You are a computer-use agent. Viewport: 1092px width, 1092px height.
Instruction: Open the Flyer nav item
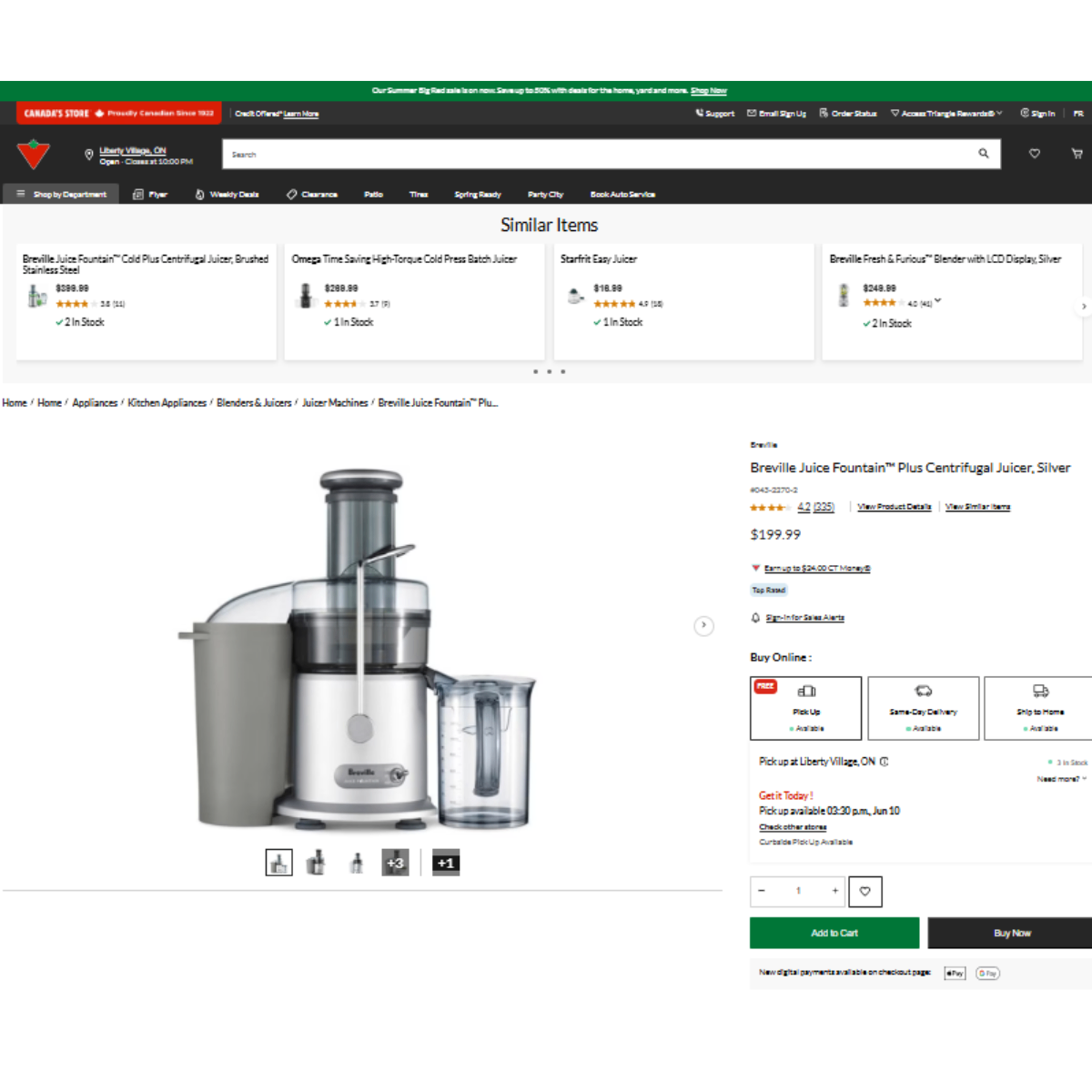150,195
